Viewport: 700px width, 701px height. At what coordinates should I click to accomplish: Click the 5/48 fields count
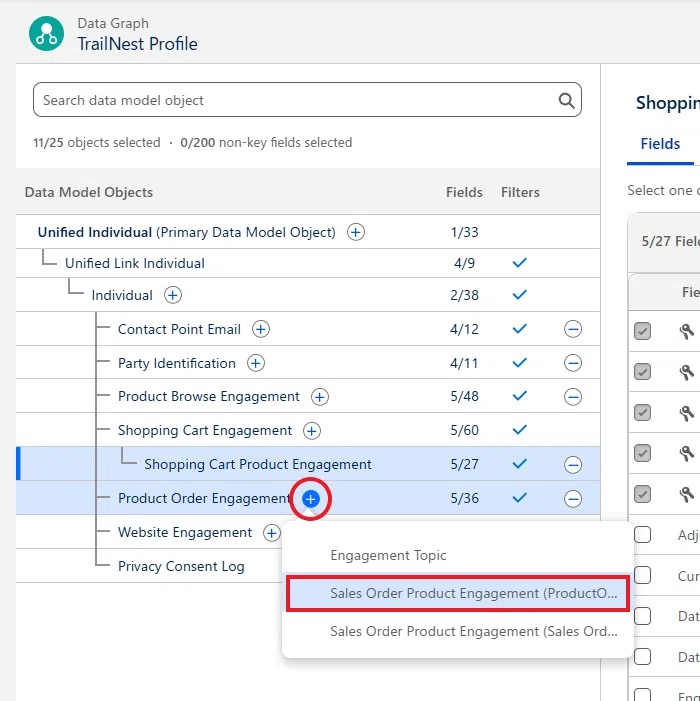[x=464, y=397]
